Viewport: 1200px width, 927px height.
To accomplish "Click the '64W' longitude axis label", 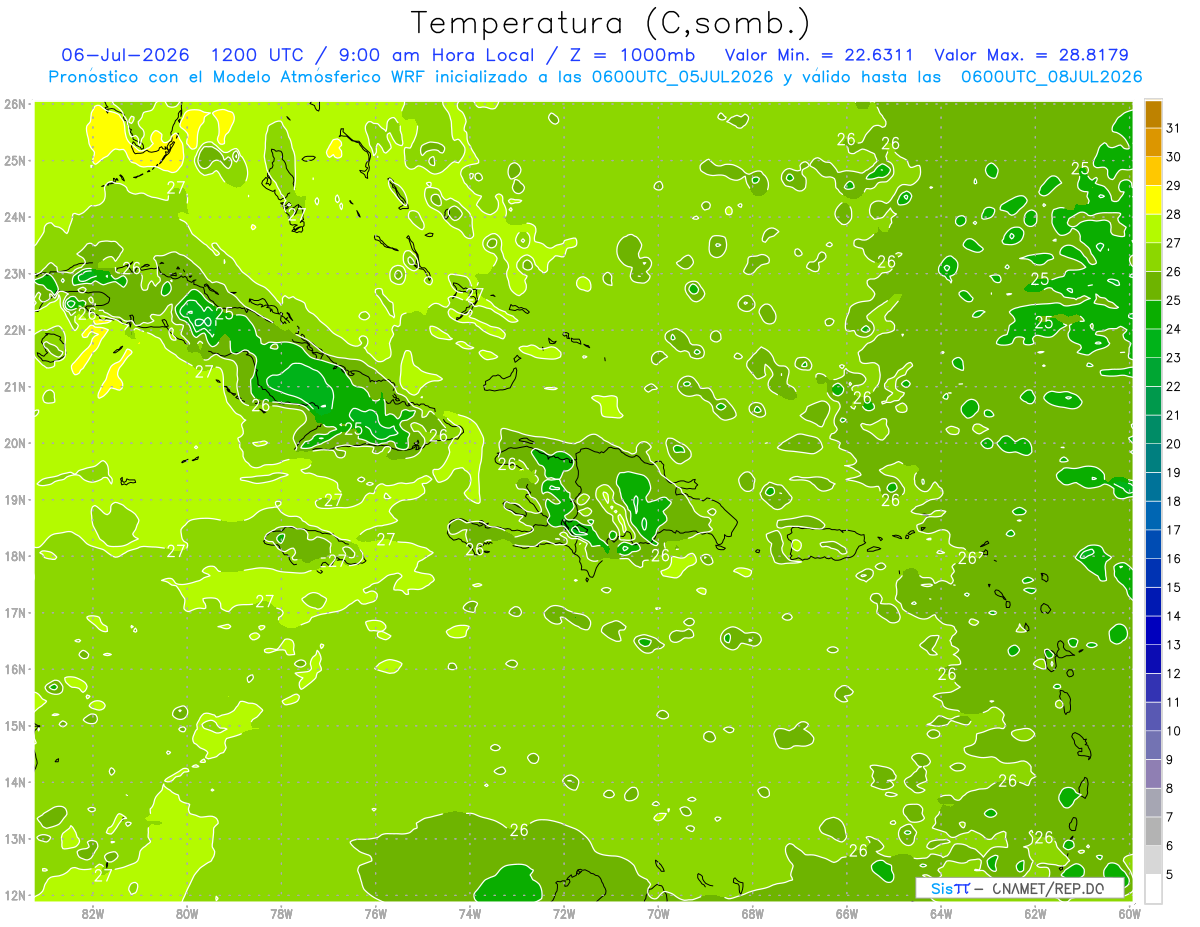I will [x=941, y=913].
